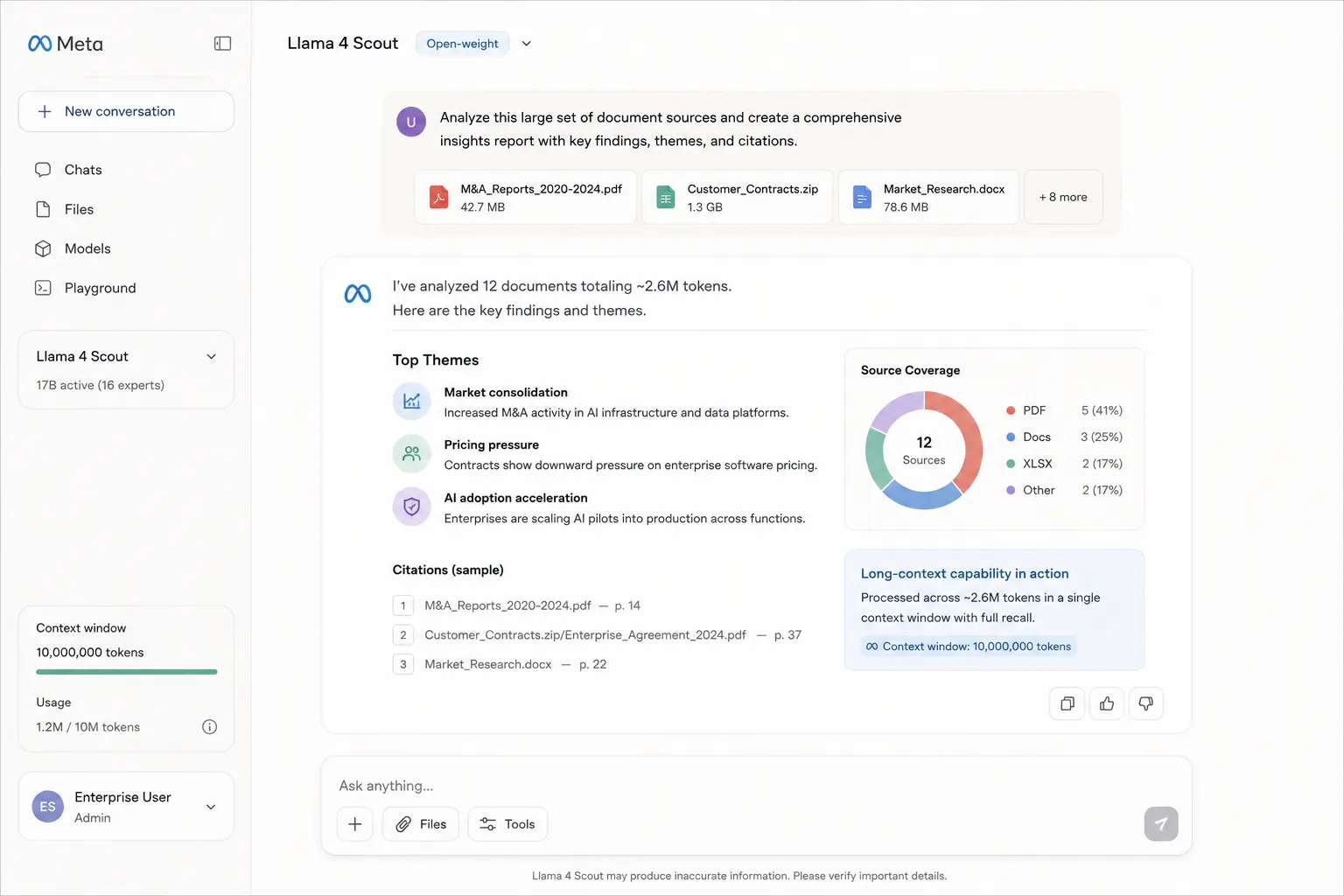Click the sidebar Files document icon
The height and width of the screenshot is (896, 1344).
coord(43,209)
